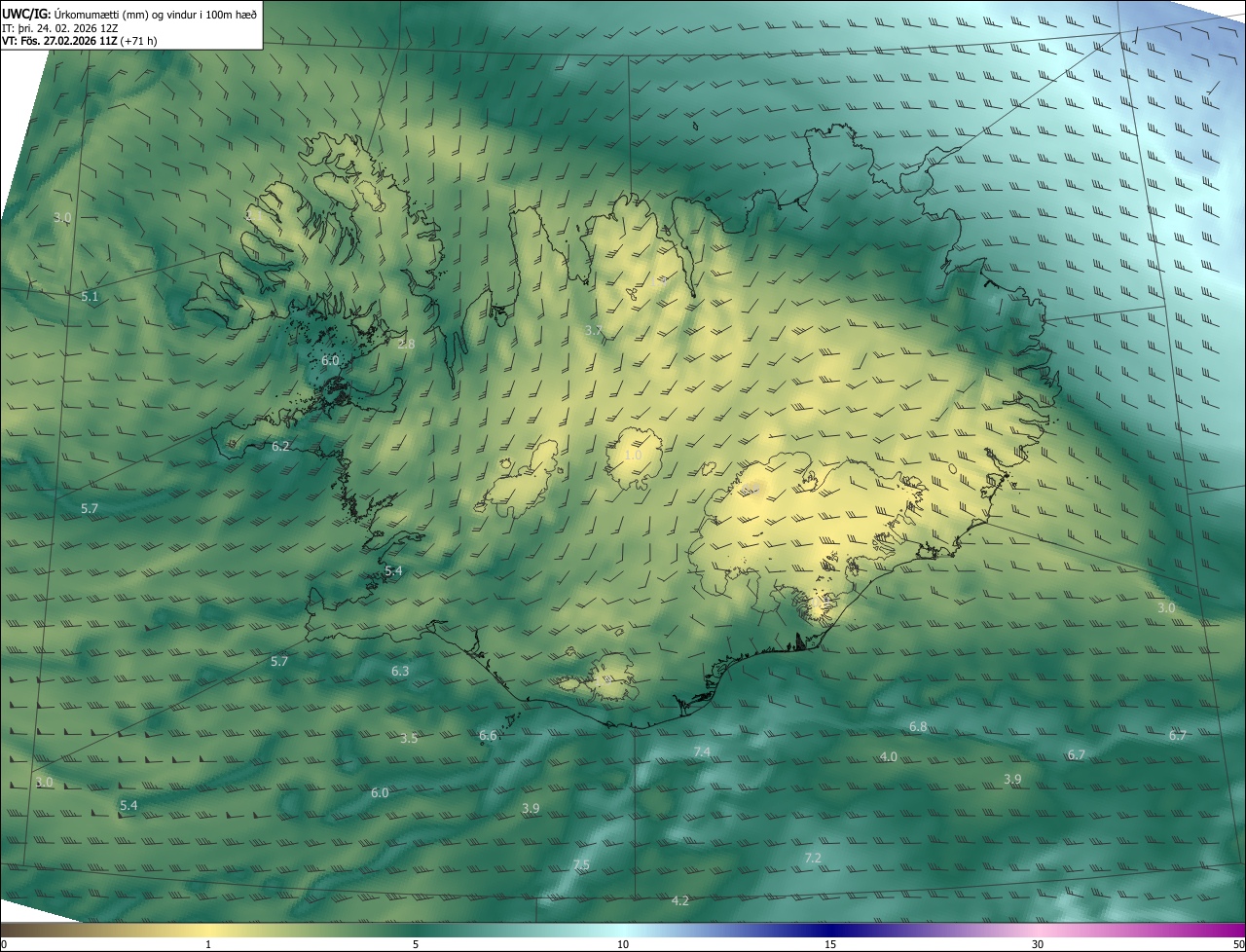Viewport: 1246px width, 952px height.
Task: Click the map value 6.6
Action: [488, 736]
